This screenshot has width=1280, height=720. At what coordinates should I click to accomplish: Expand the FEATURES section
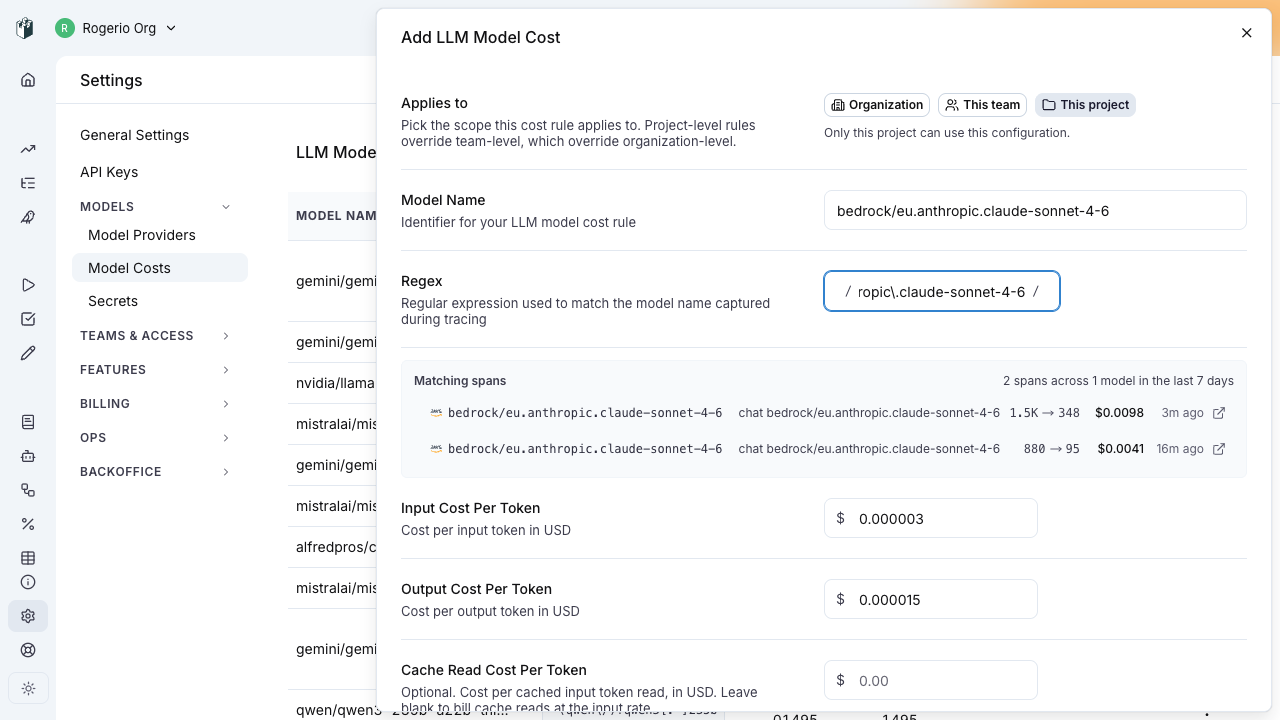pyautogui.click(x=156, y=370)
